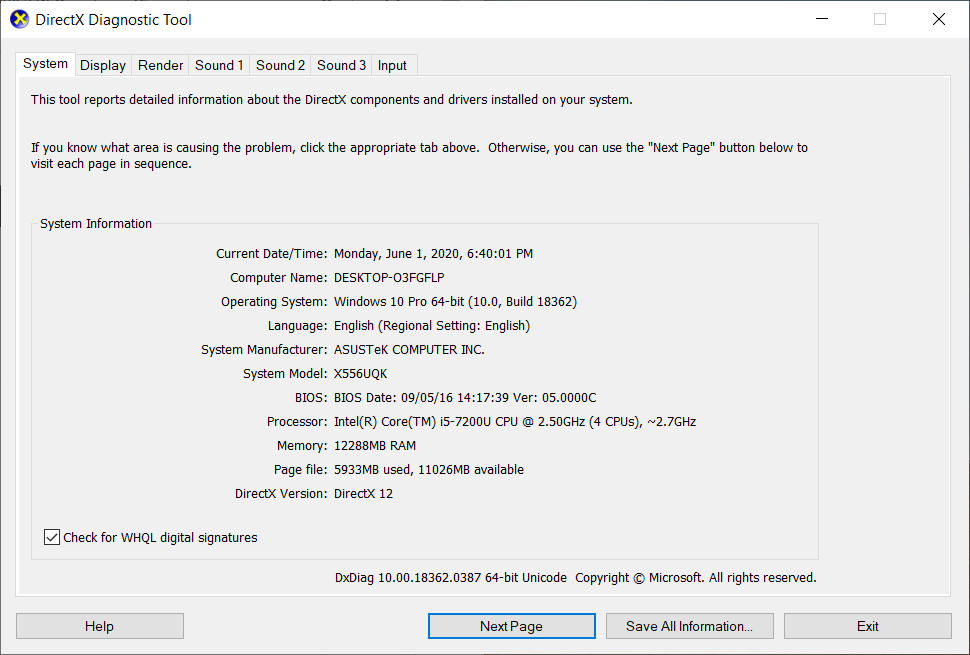Image resolution: width=970 pixels, height=655 pixels.
Task: Go to the Sound 1 tab
Action: point(219,65)
